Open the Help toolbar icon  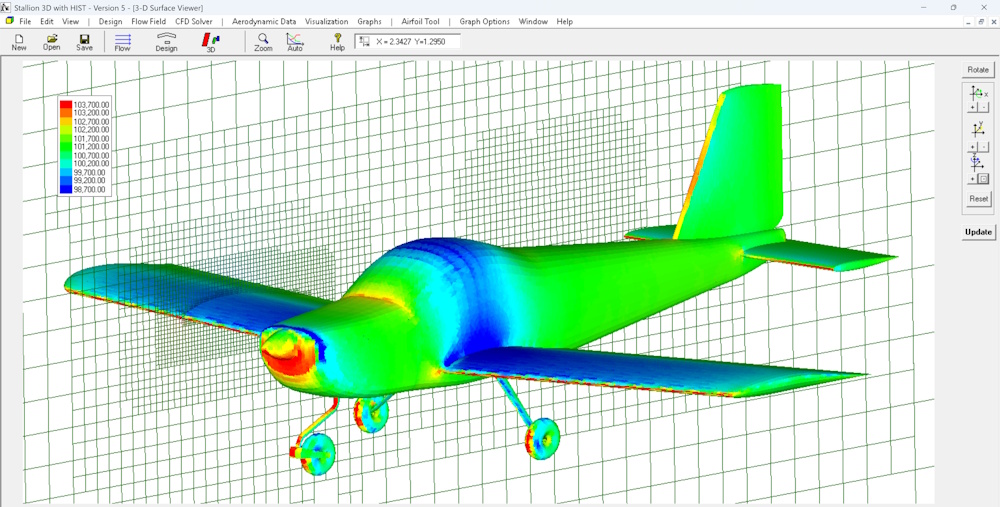(337, 43)
